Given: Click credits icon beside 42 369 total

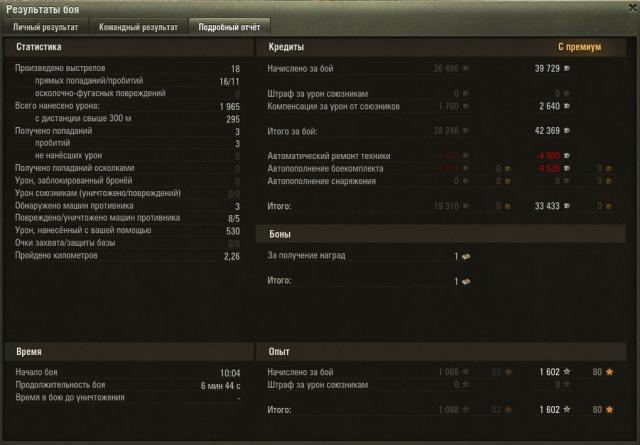Looking at the screenshot, I should pyautogui.click(x=567, y=131).
